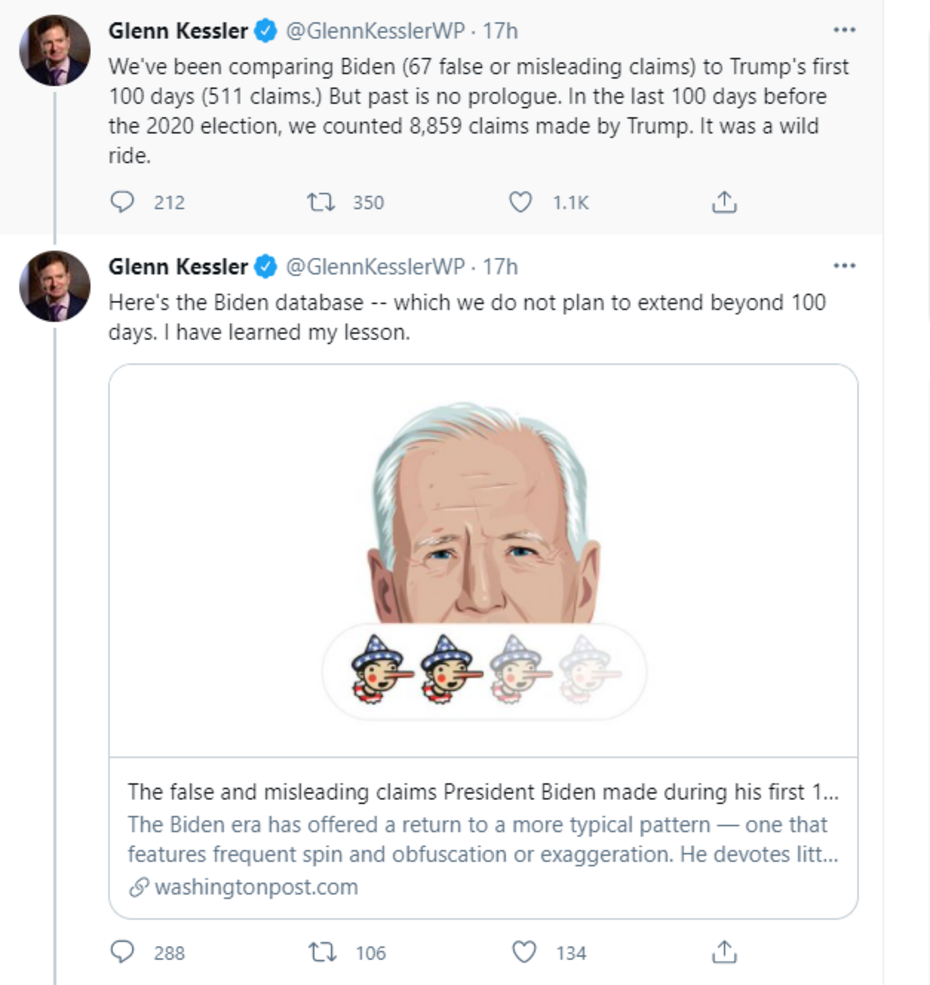Image resolution: width=930 pixels, height=985 pixels.
Task: Share the first tweet via share icon
Action: click(723, 202)
